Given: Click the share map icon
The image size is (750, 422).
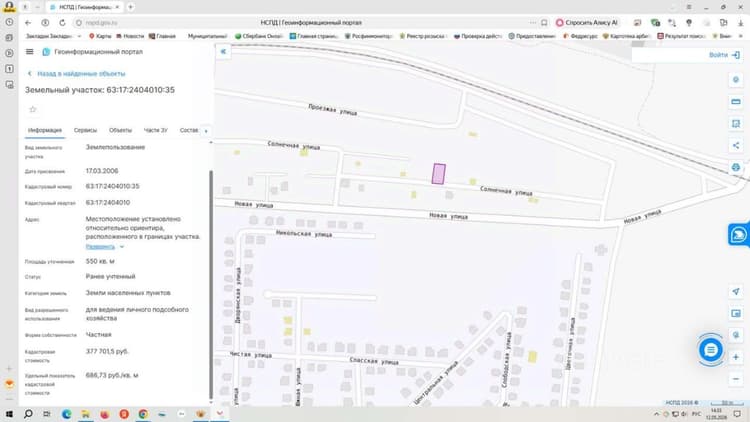Looking at the screenshot, I should [736, 145].
